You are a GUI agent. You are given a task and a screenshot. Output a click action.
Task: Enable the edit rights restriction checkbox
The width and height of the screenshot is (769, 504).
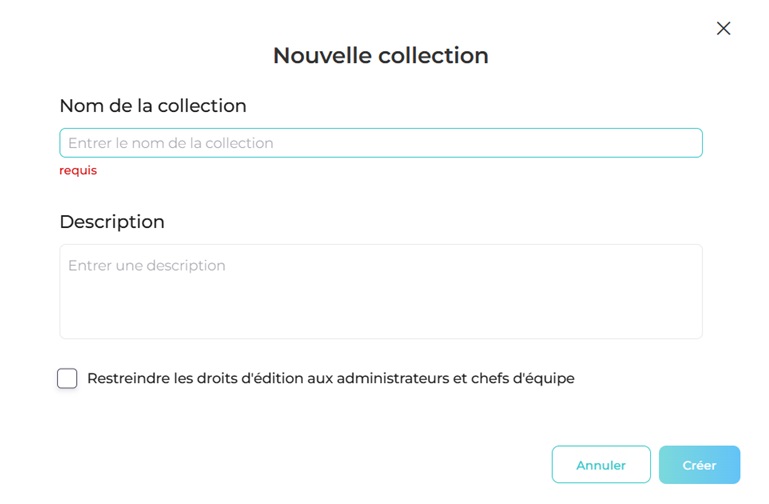[x=67, y=378]
